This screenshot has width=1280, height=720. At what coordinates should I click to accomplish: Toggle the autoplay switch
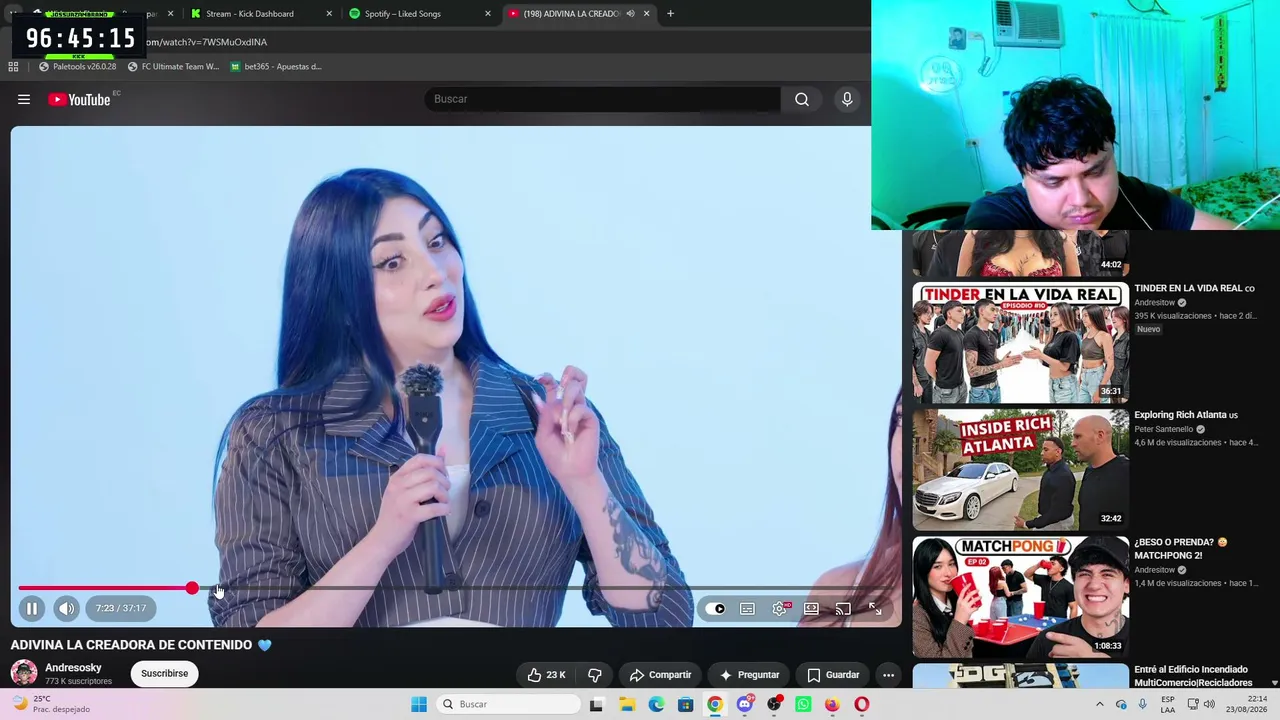click(715, 608)
